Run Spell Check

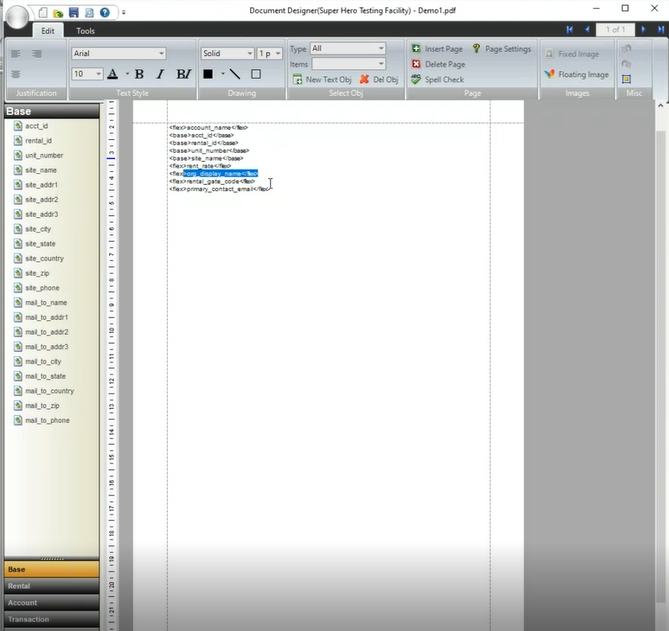[x=437, y=79]
